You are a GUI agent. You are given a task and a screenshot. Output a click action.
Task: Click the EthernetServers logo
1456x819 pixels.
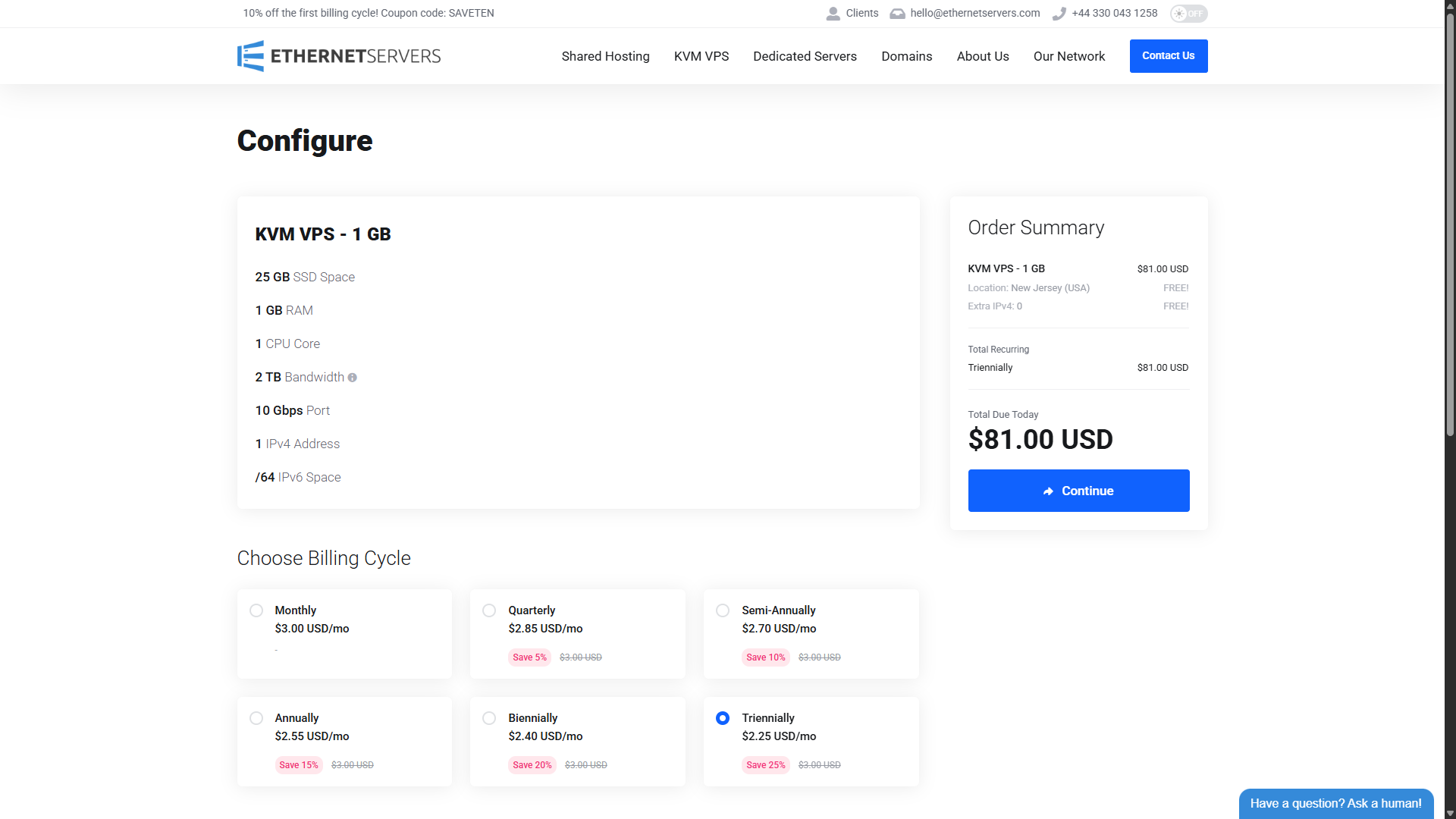(339, 56)
